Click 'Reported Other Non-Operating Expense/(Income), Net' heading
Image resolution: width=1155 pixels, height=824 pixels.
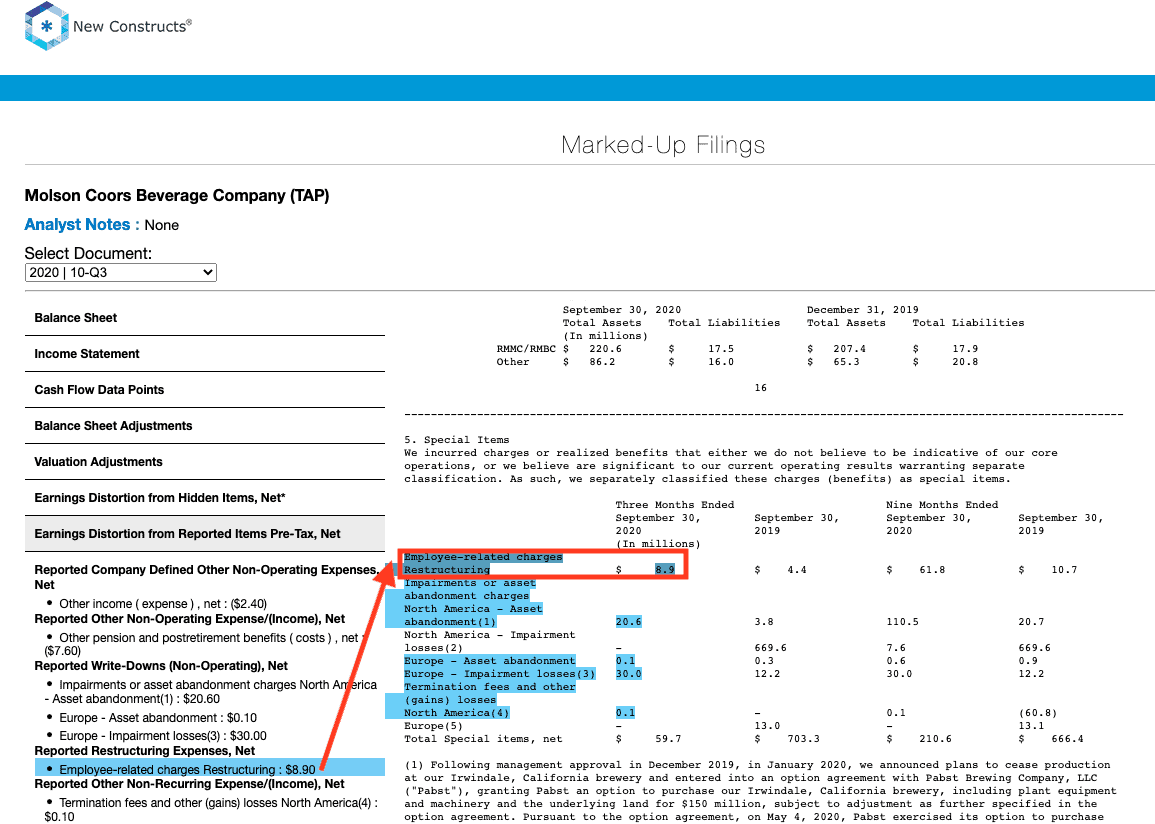[189, 619]
